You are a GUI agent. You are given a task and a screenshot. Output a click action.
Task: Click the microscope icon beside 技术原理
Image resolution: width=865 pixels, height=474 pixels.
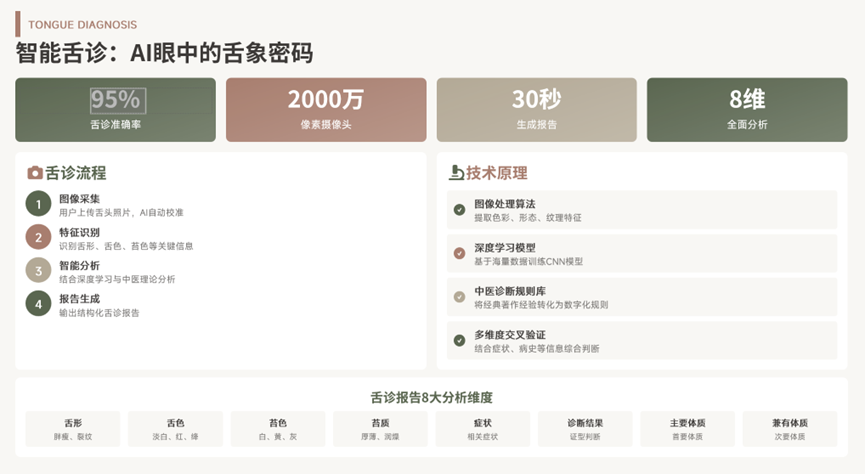click(456, 173)
